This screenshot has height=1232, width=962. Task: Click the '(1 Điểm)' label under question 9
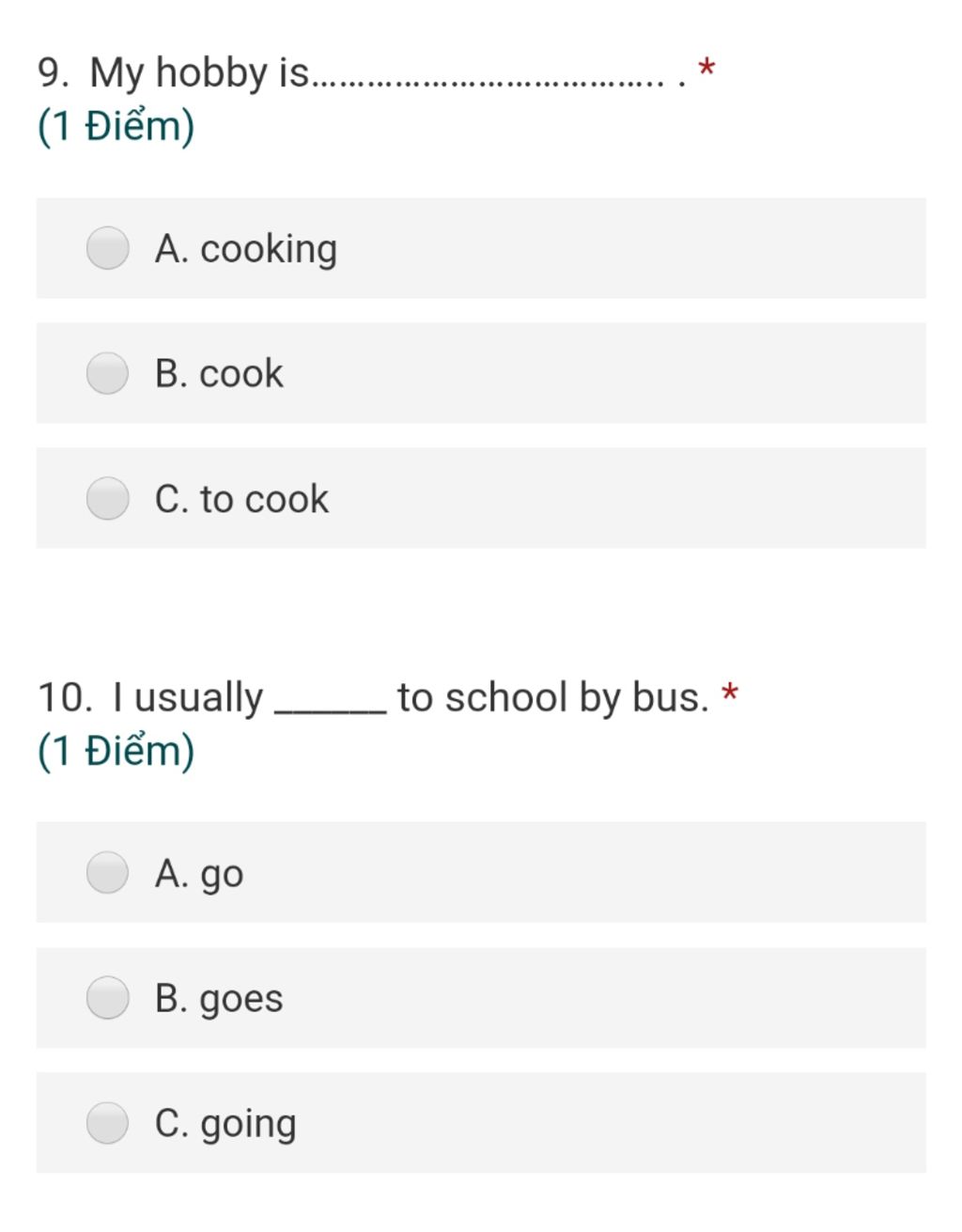116,126
